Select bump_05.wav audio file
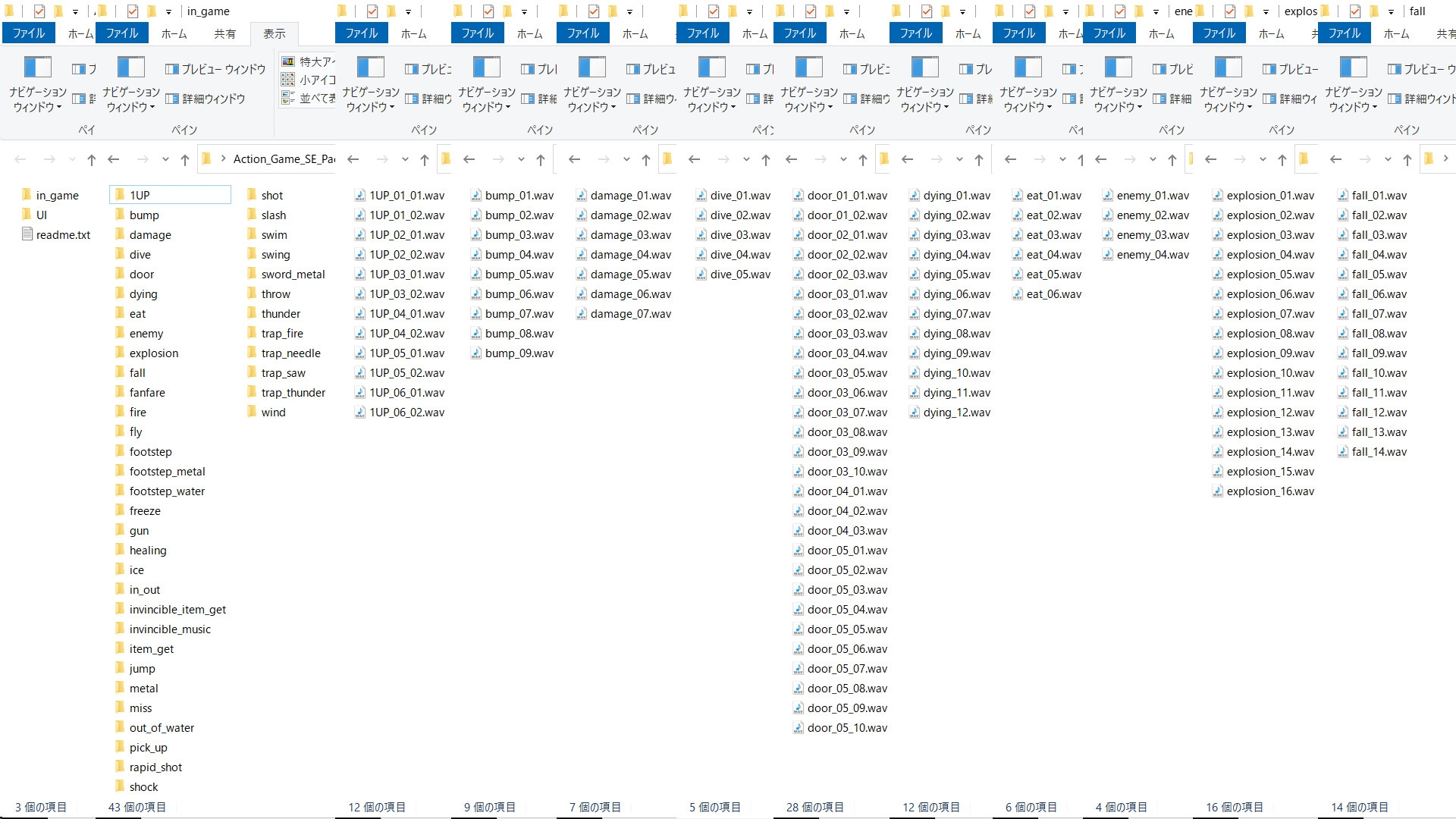Image resolution: width=1456 pixels, height=819 pixels. click(x=512, y=274)
